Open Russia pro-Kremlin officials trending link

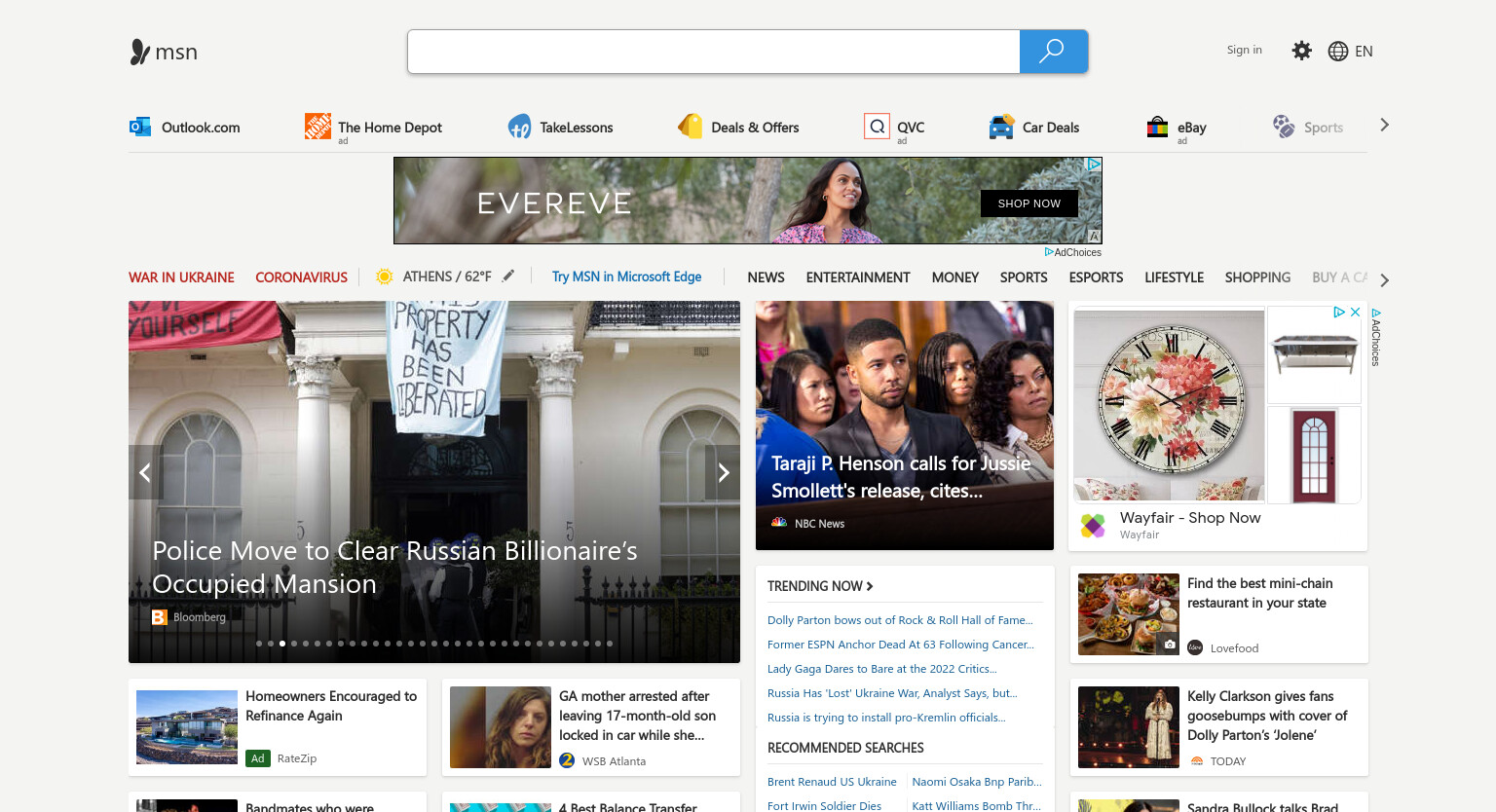click(886, 718)
